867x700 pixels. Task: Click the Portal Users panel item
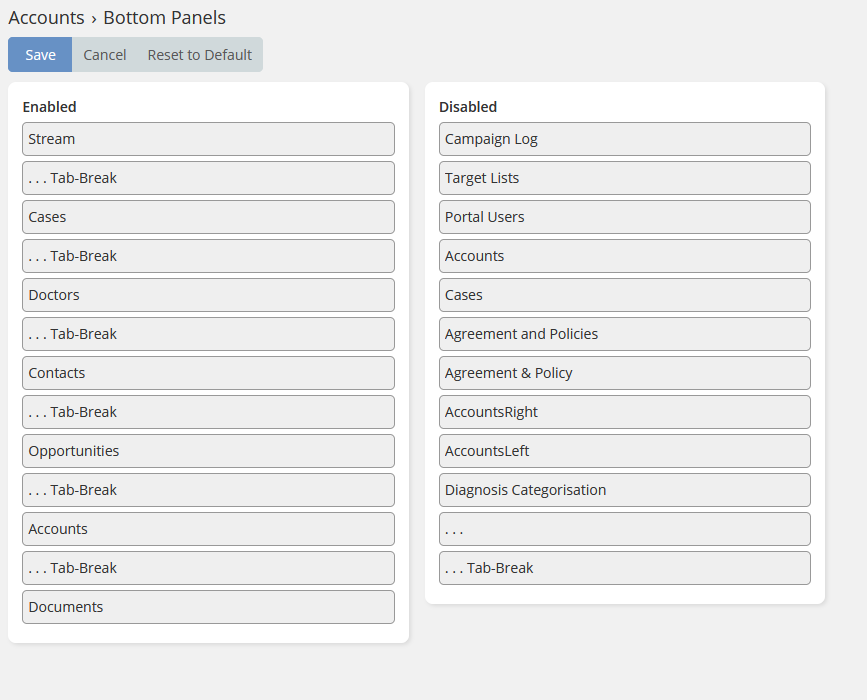click(624, 217)
